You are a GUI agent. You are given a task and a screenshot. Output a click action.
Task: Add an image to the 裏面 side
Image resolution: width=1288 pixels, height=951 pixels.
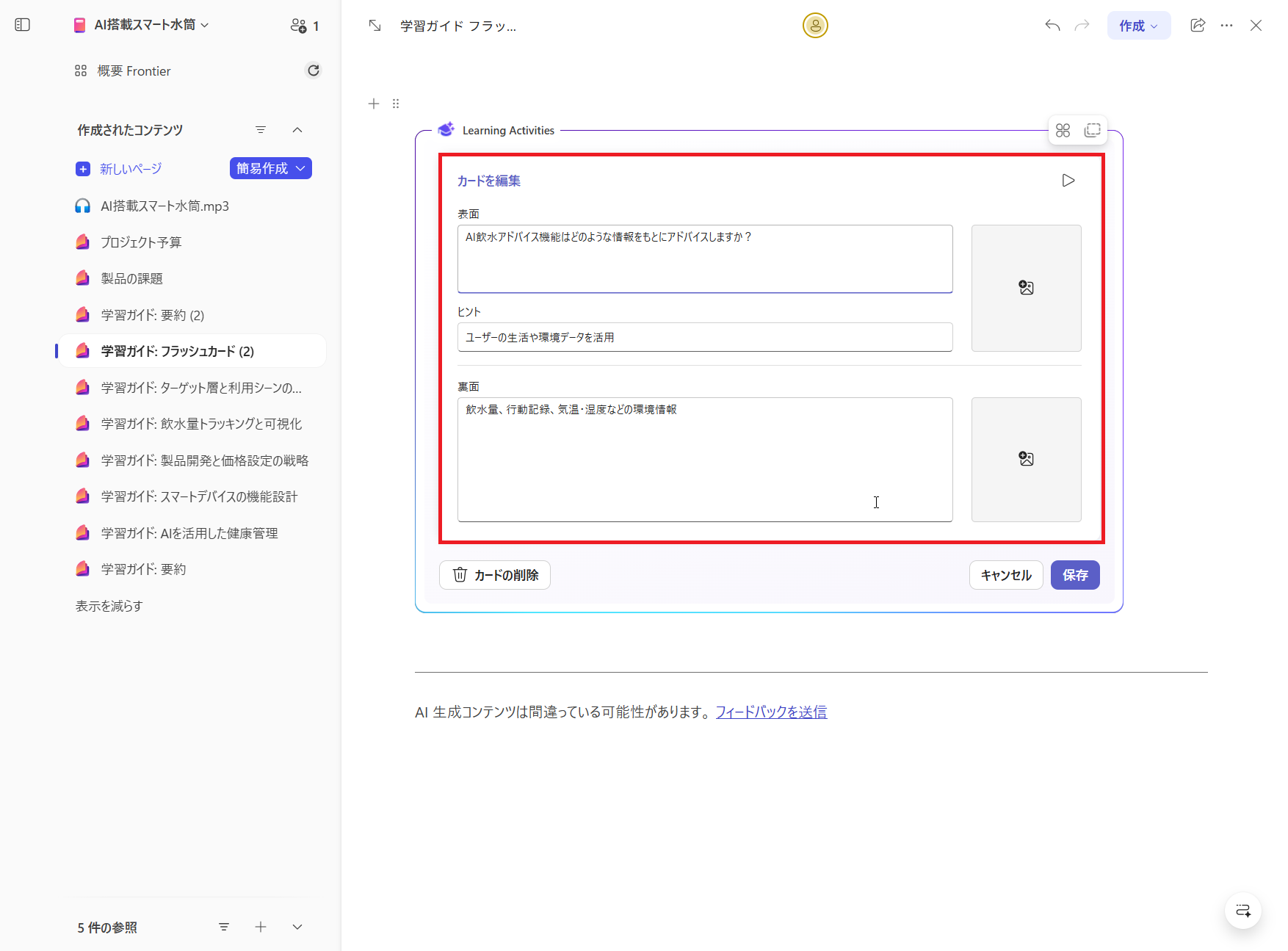click(1026, 459)
